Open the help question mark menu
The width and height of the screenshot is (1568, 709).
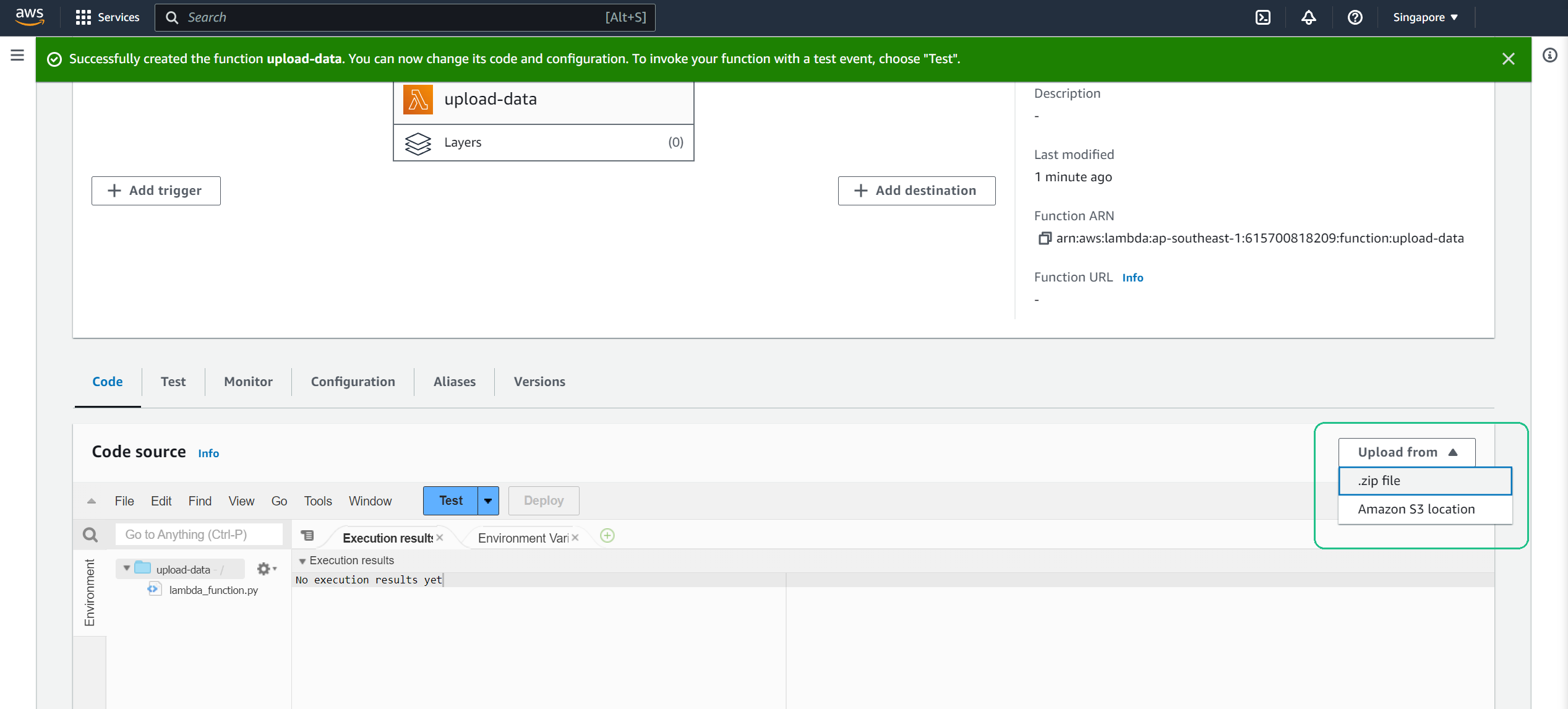[x=1355, y=17]
